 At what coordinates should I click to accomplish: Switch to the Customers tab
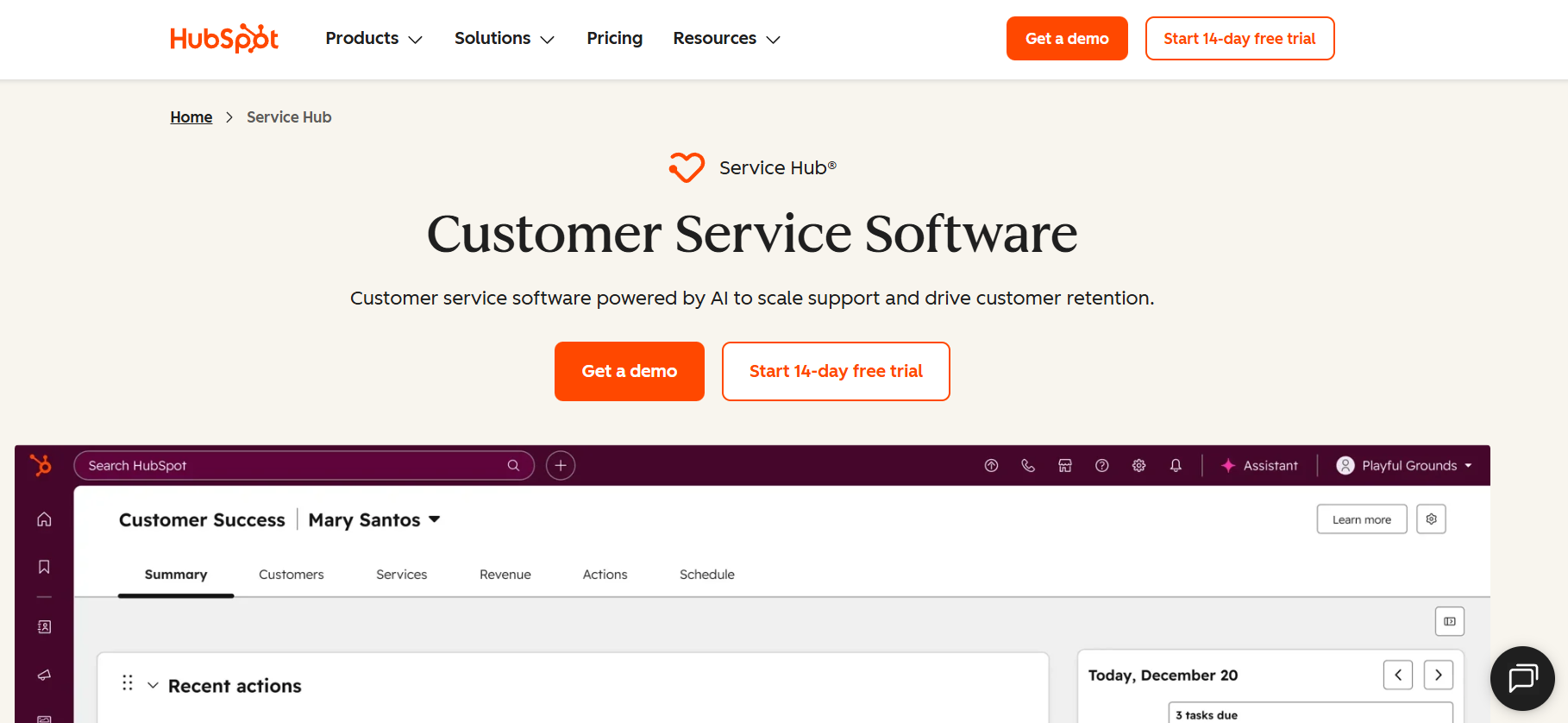[x=292, y=575]
